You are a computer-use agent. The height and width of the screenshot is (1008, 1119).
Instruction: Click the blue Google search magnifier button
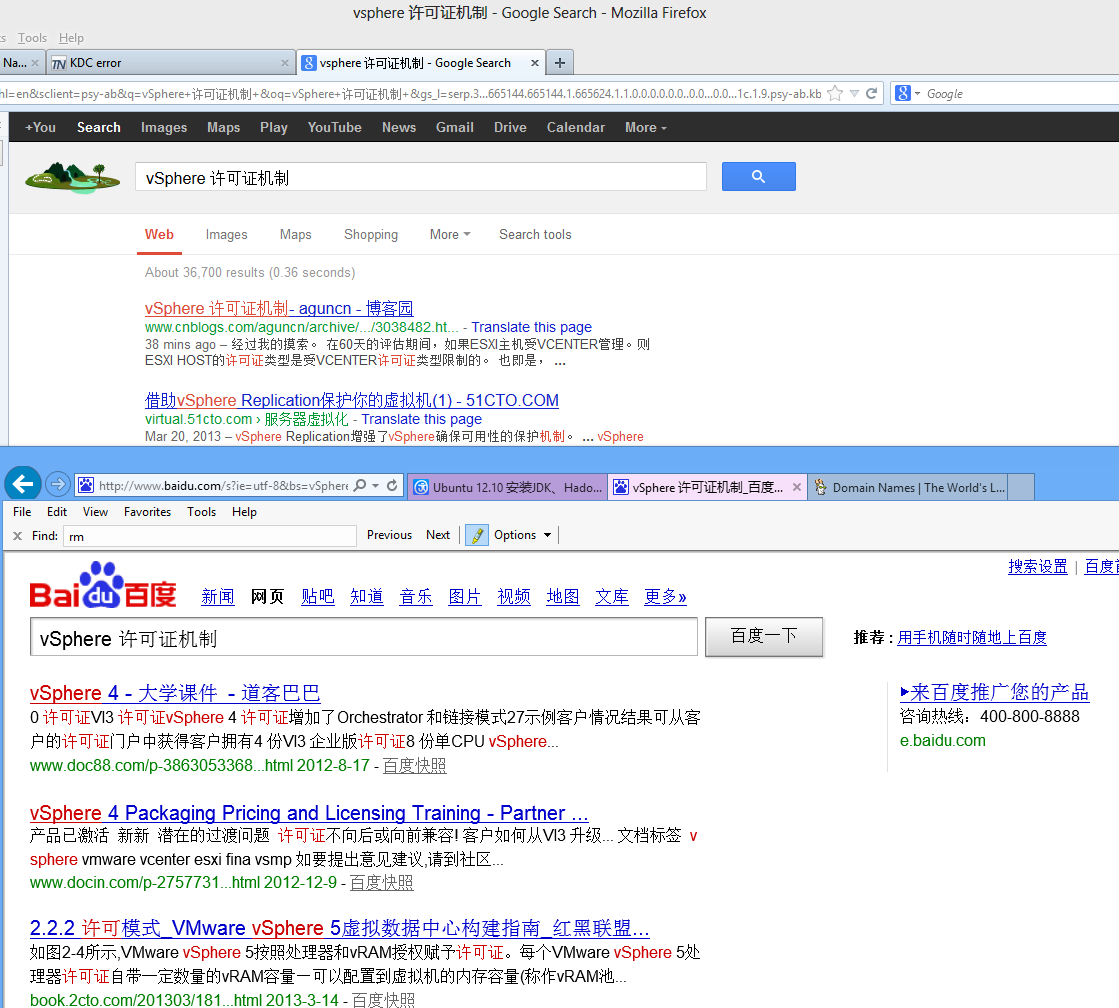point(759,176)
